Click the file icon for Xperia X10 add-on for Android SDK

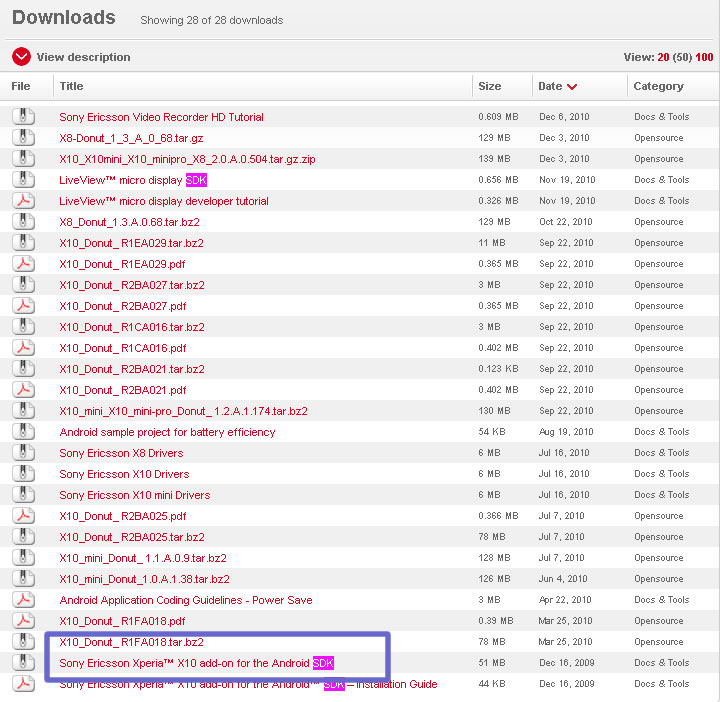(23, 663)
